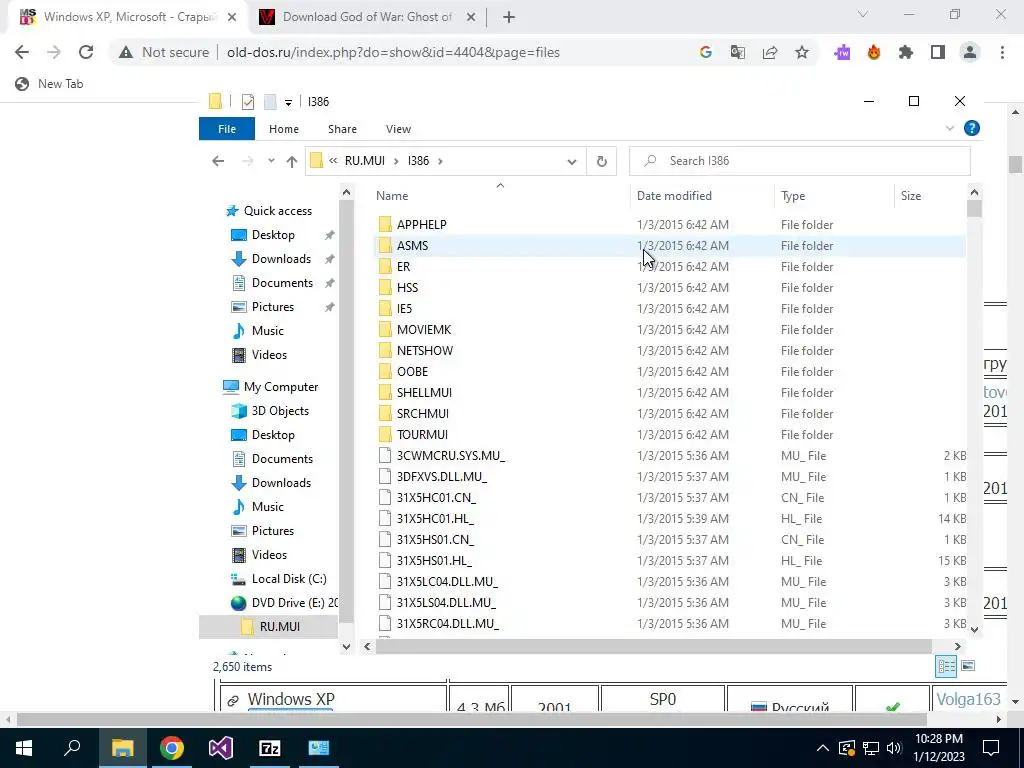1024x768 pixels.
Task: Open the Share ribbon tab
Action: 342,129
